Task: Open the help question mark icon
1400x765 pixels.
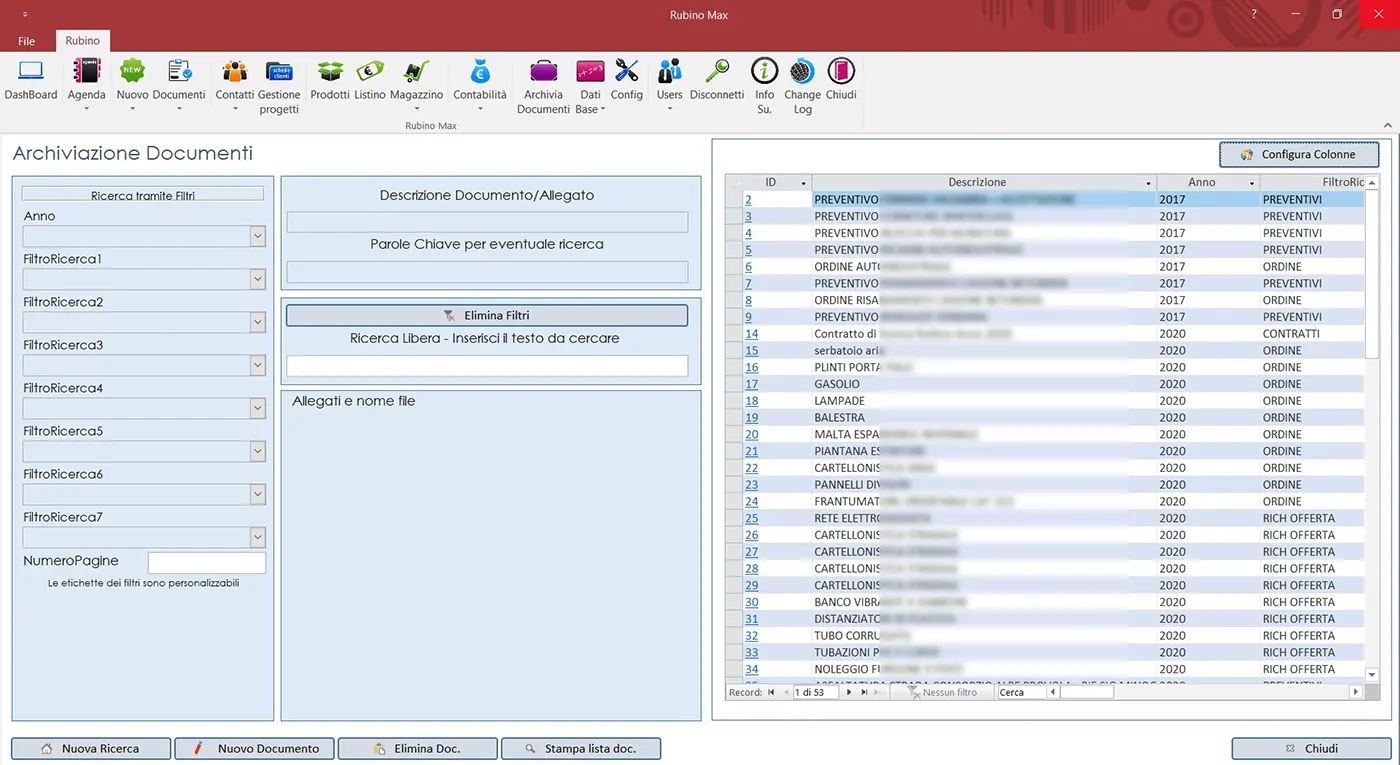Action: 1254,14
